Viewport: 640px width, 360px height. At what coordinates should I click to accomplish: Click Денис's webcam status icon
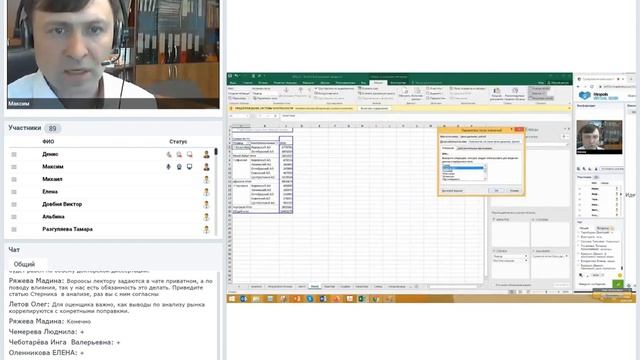click(179, 154)
